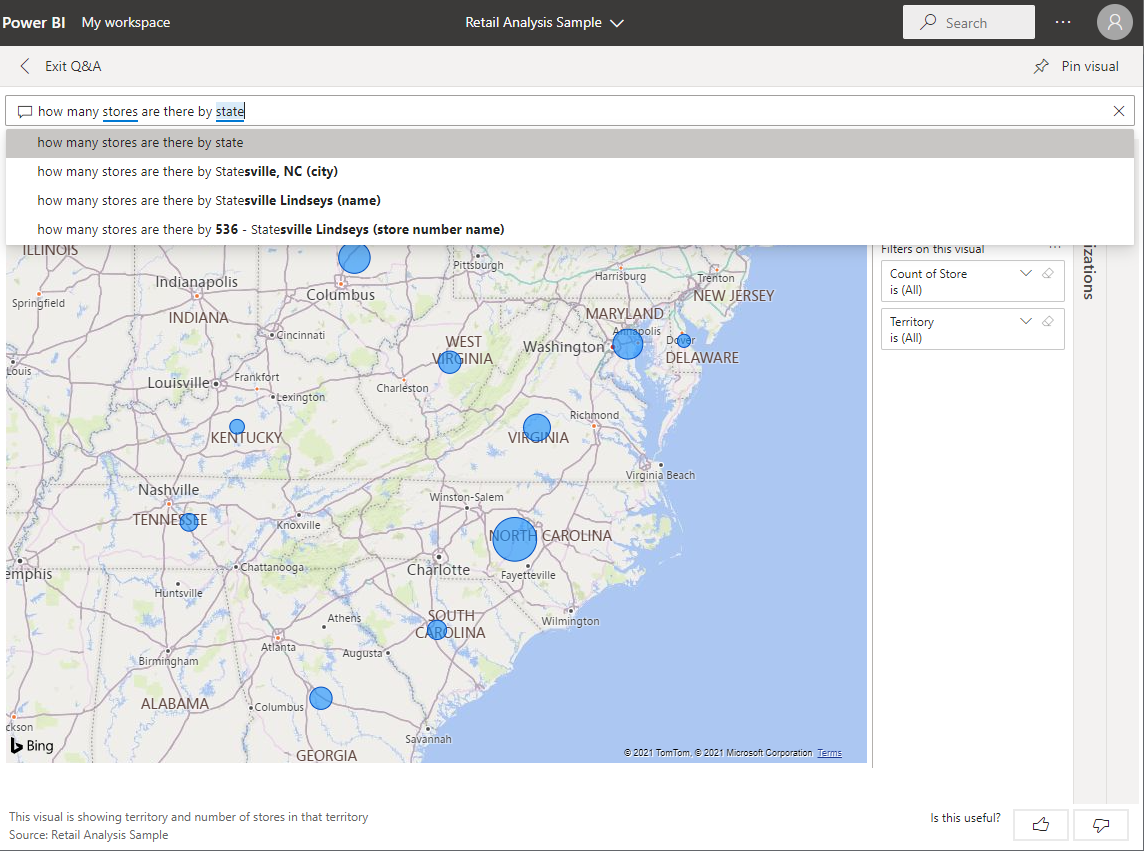
Task: Expand the Territory filter card chevron
Action: point(1025,321)
